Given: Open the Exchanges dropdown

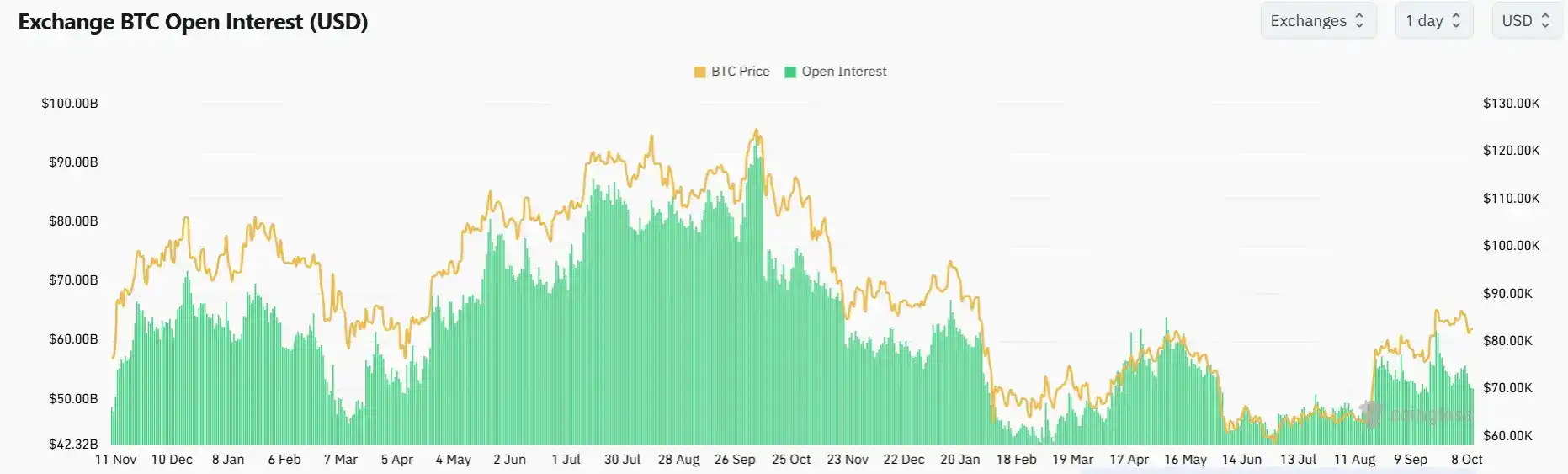Looking at the screenshot, I should tap(1318, 21).
